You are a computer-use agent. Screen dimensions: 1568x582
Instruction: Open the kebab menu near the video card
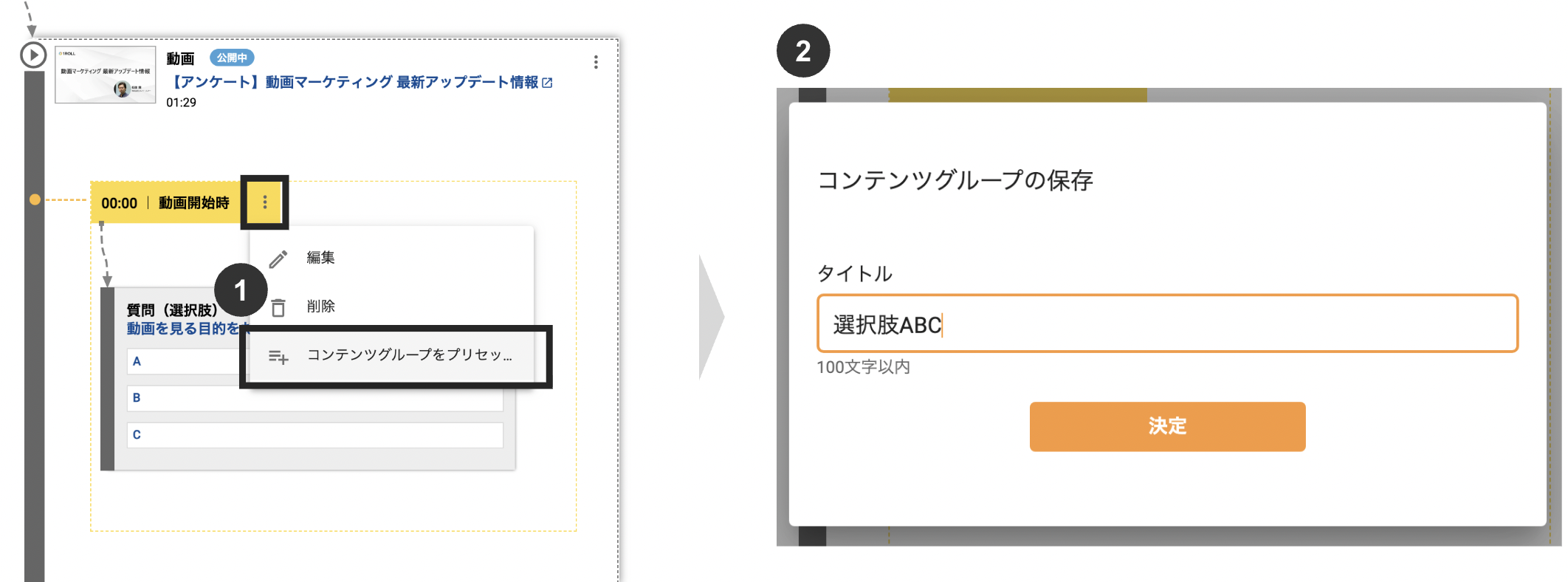coord(596,63)
